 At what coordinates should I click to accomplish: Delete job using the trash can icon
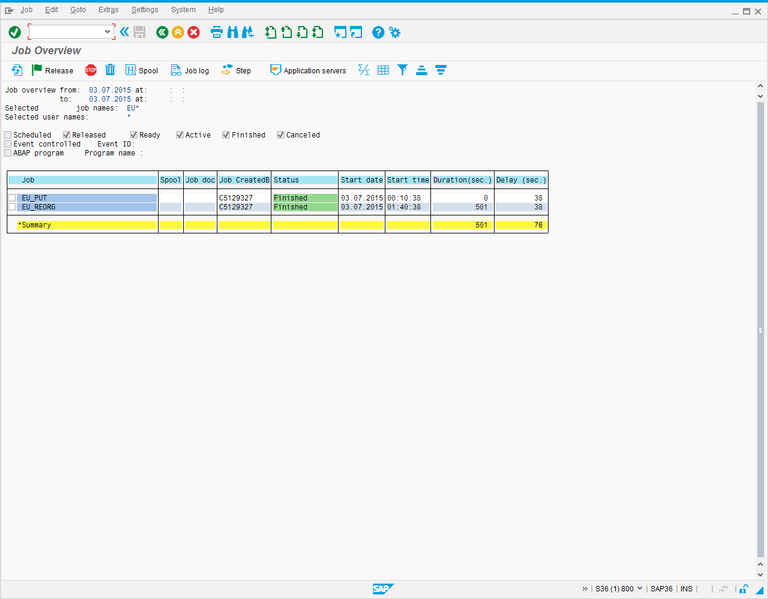pos(110,70)
